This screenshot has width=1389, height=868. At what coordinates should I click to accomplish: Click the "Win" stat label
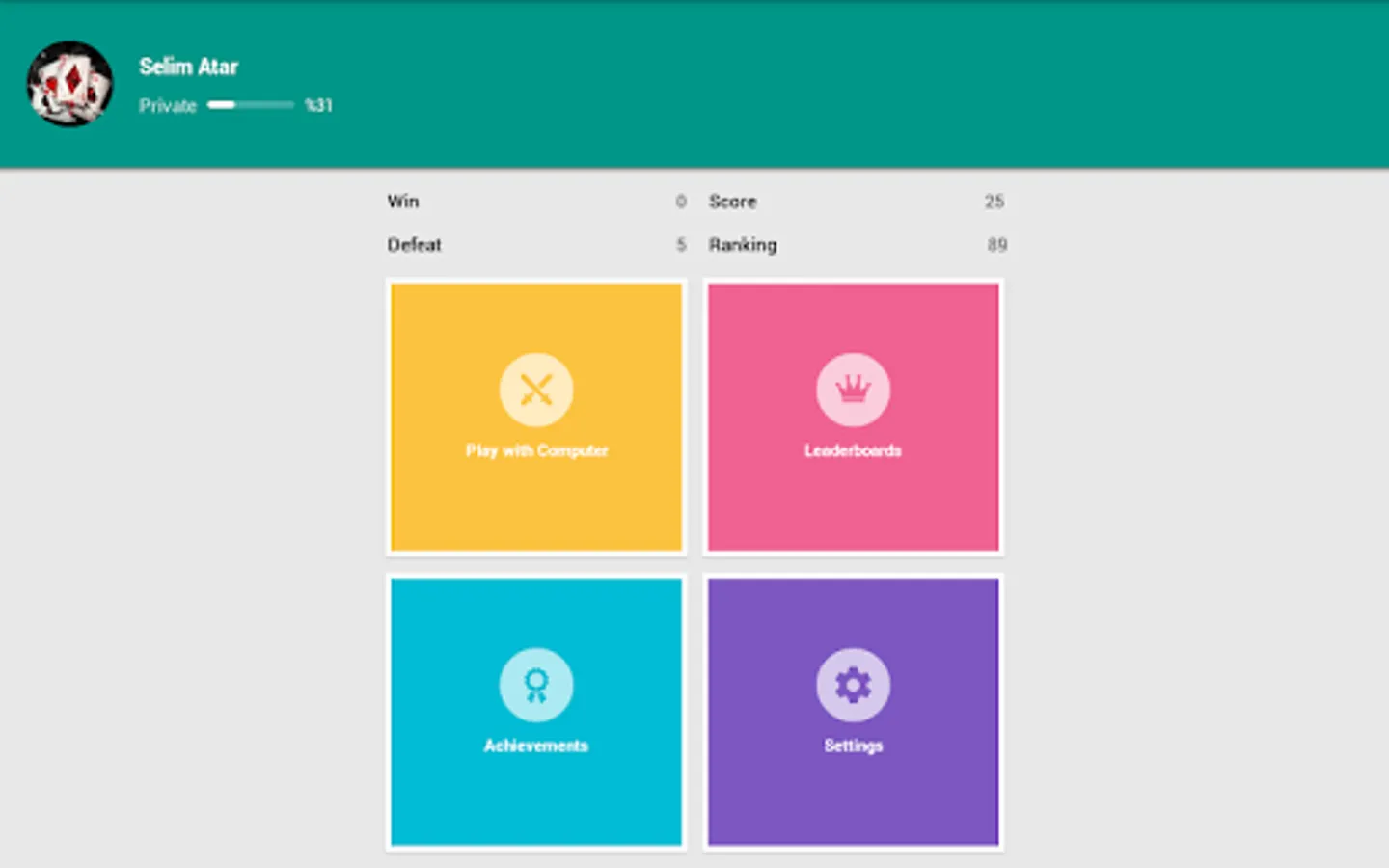403,202
